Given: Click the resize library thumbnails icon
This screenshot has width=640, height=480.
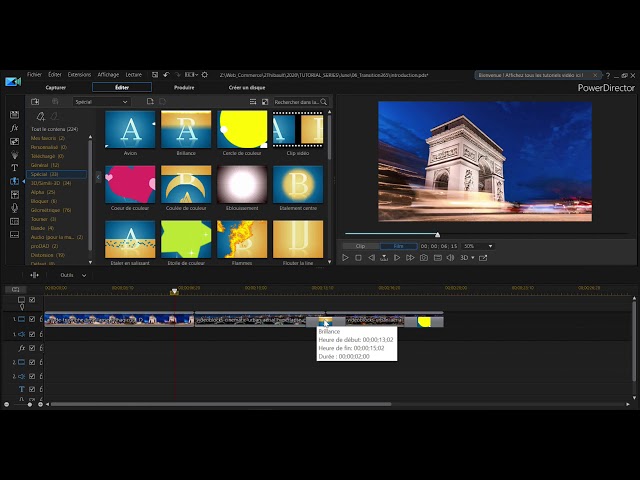Looking at the screenshot, I should coord(265,102).
